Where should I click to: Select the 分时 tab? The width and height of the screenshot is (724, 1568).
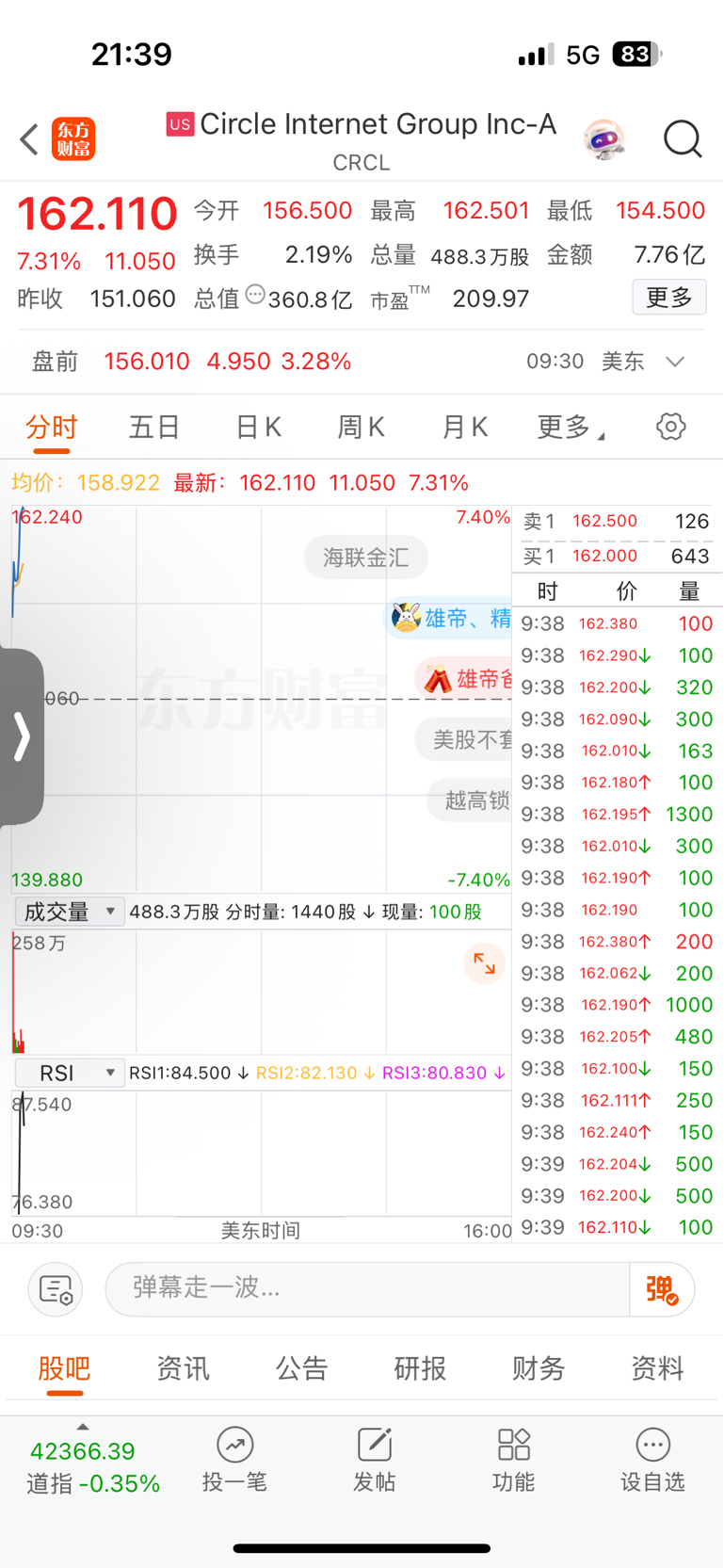52,428
